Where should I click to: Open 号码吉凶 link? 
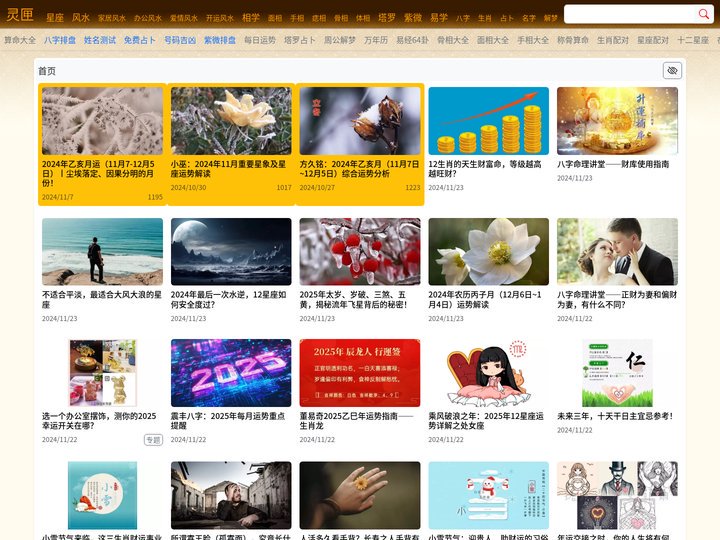pos(180,40)
